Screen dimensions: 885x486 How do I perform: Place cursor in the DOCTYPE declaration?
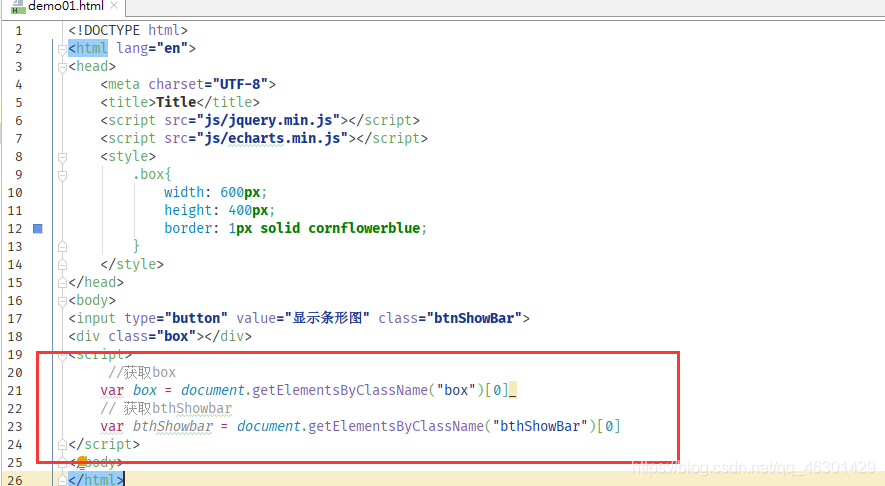point(128,30)
